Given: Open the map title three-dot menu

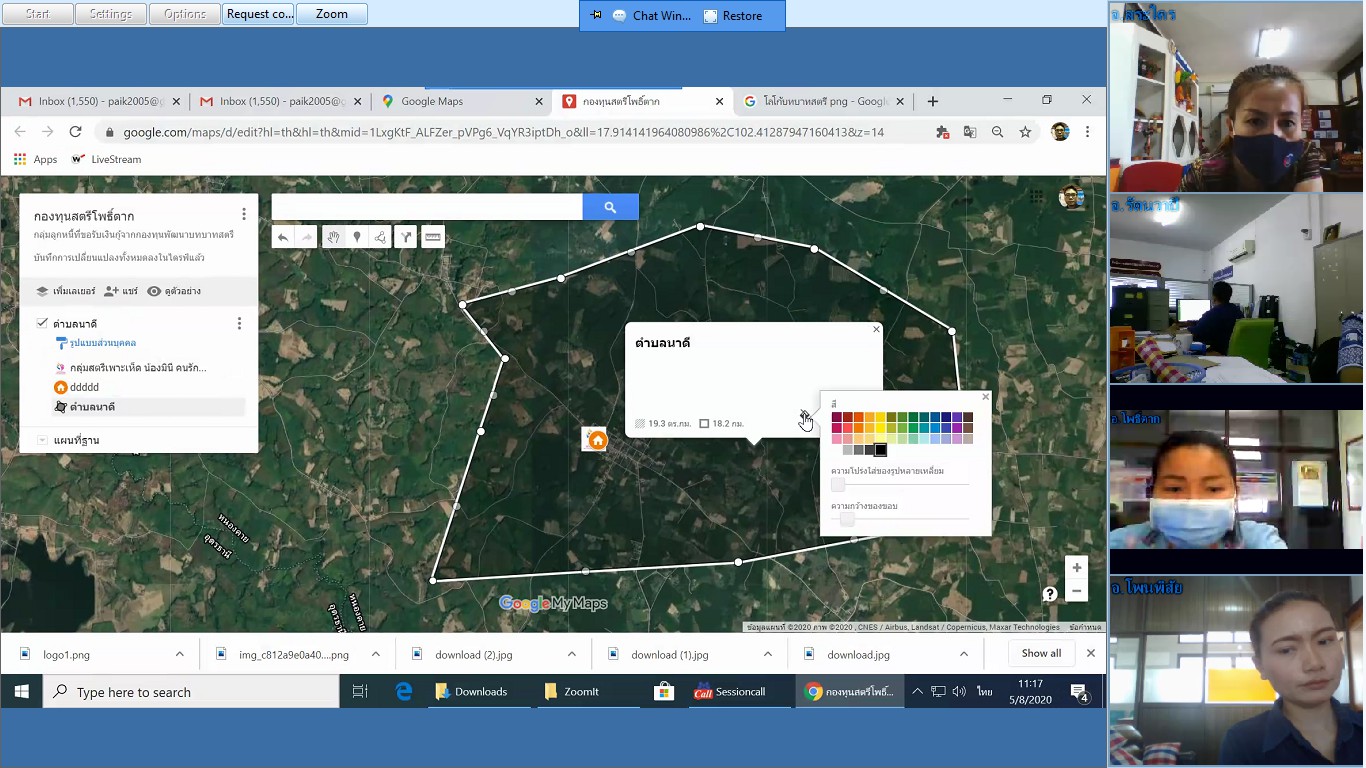Looking at the screenshot, I should click(243, 215).
